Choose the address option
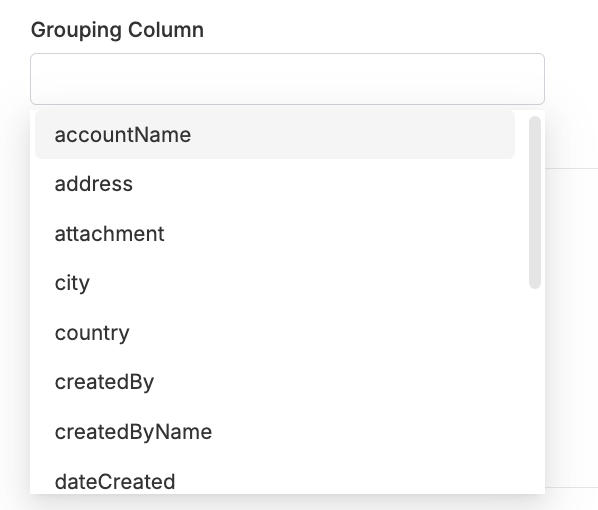This screenshot has width=598, height=510. coord(275,184)
